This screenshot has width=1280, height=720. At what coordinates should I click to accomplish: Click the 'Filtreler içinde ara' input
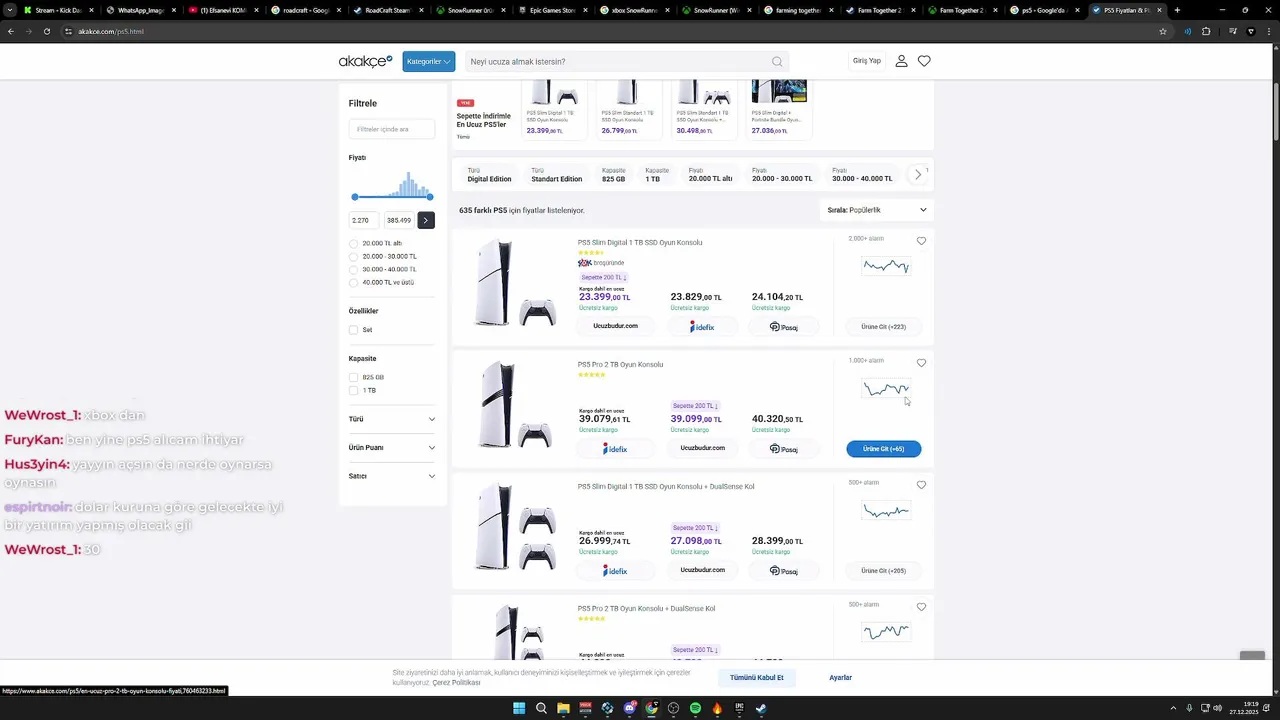point(392,129)
